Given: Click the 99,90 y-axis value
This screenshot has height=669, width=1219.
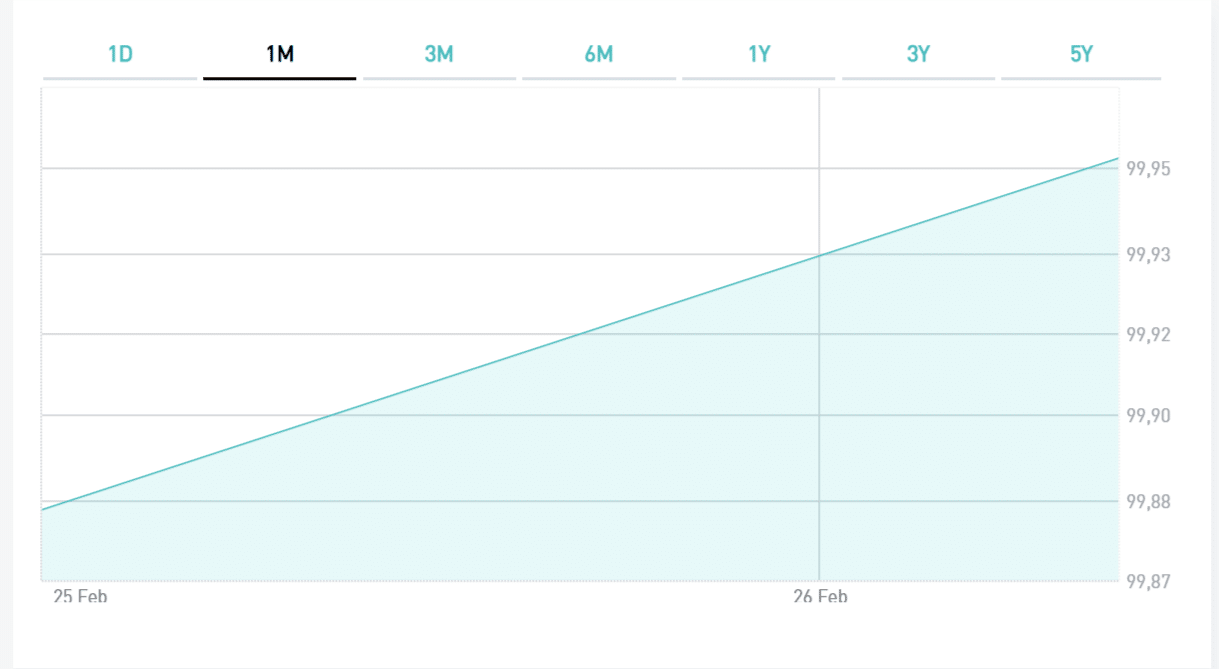Looking at the screenshot, I should pyautogui.click(x=1148, y=415).
